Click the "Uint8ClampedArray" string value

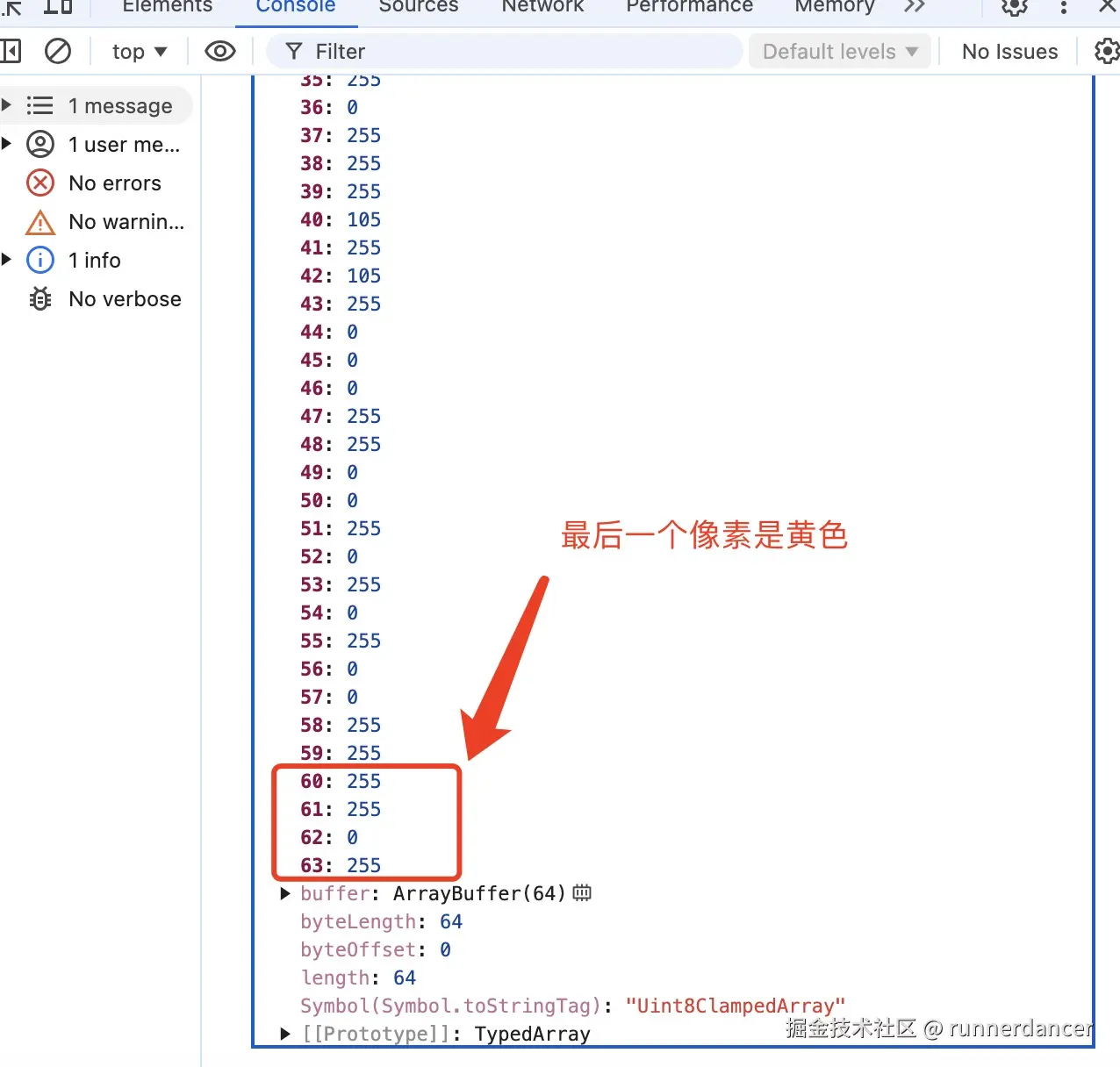(736, 1006)
